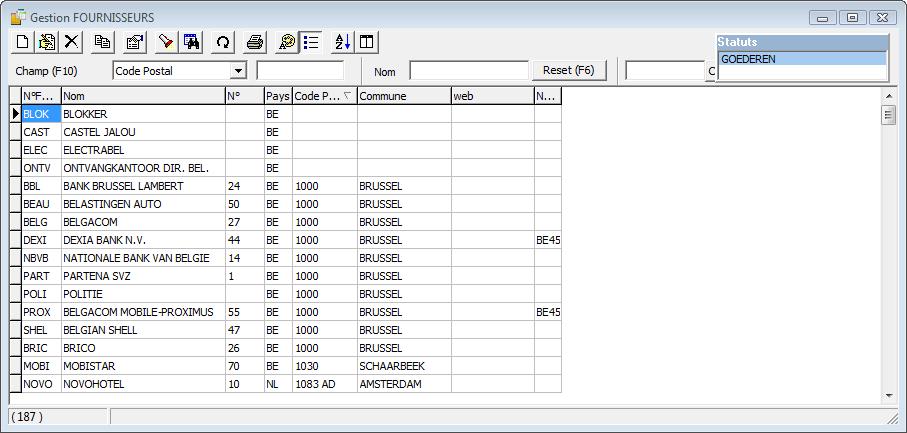Maximize the Gestion FOURNISSEURS window
The width and height of the screenshot is (907, 433).
tap(852, 18)
